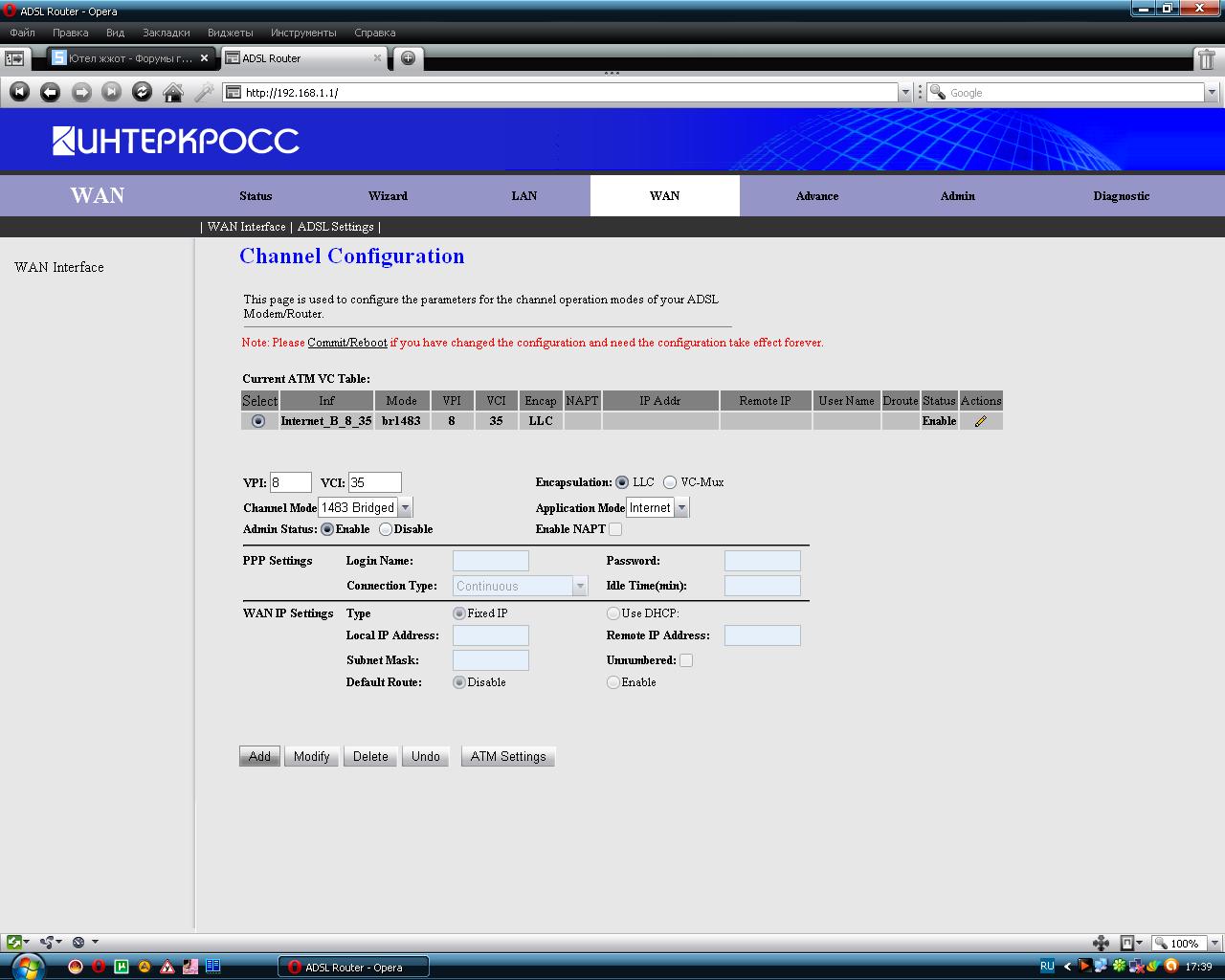Click the ATM Settings button
Image resolution: width=1225 pixels, height=980 pixels.
(507, 756)
